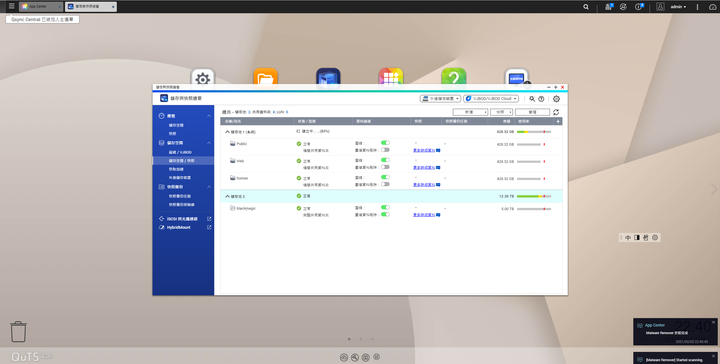Open external link icon beside HybridMount

coord(209,227)
